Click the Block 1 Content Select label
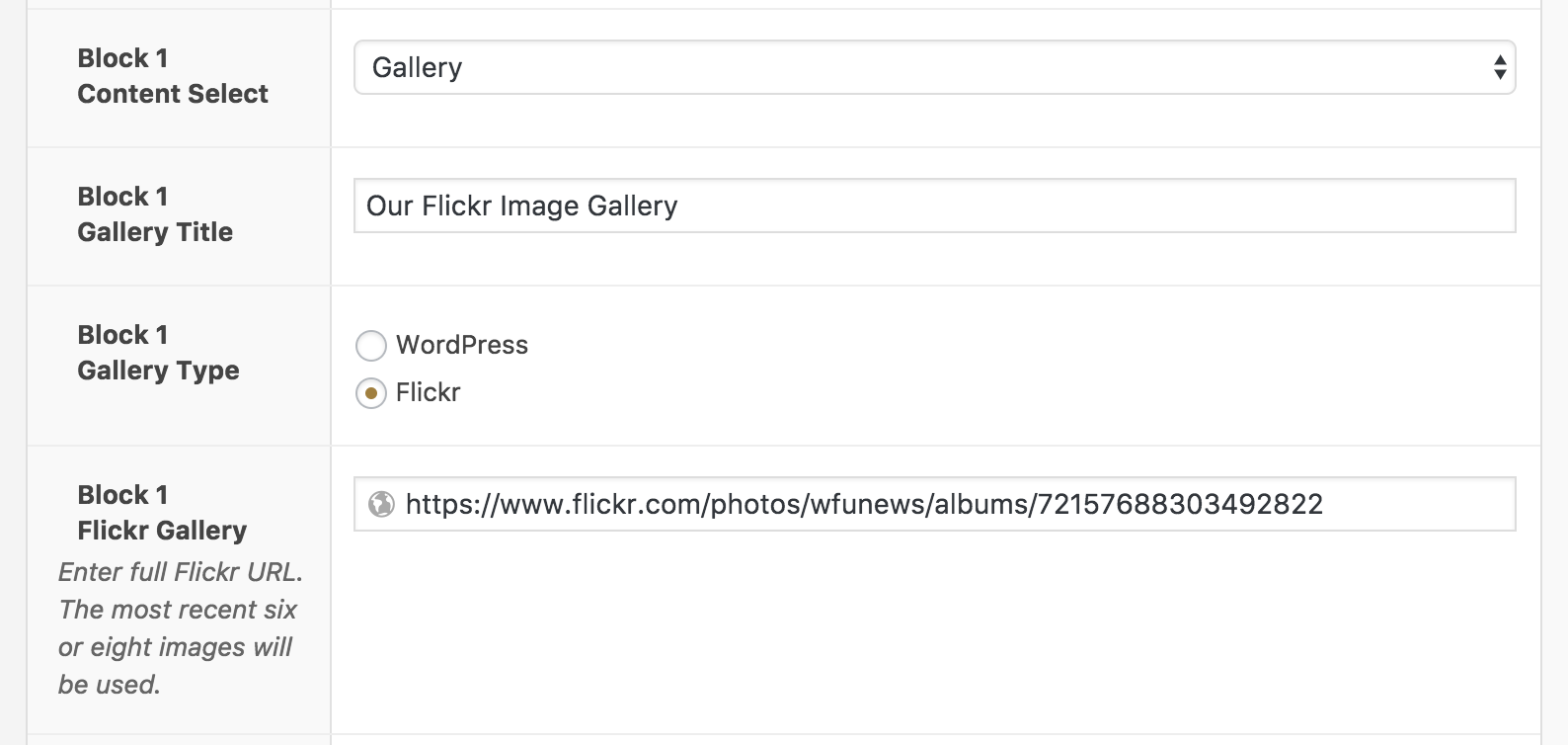This screenshot has width=1568, height=745. (173, 76)
